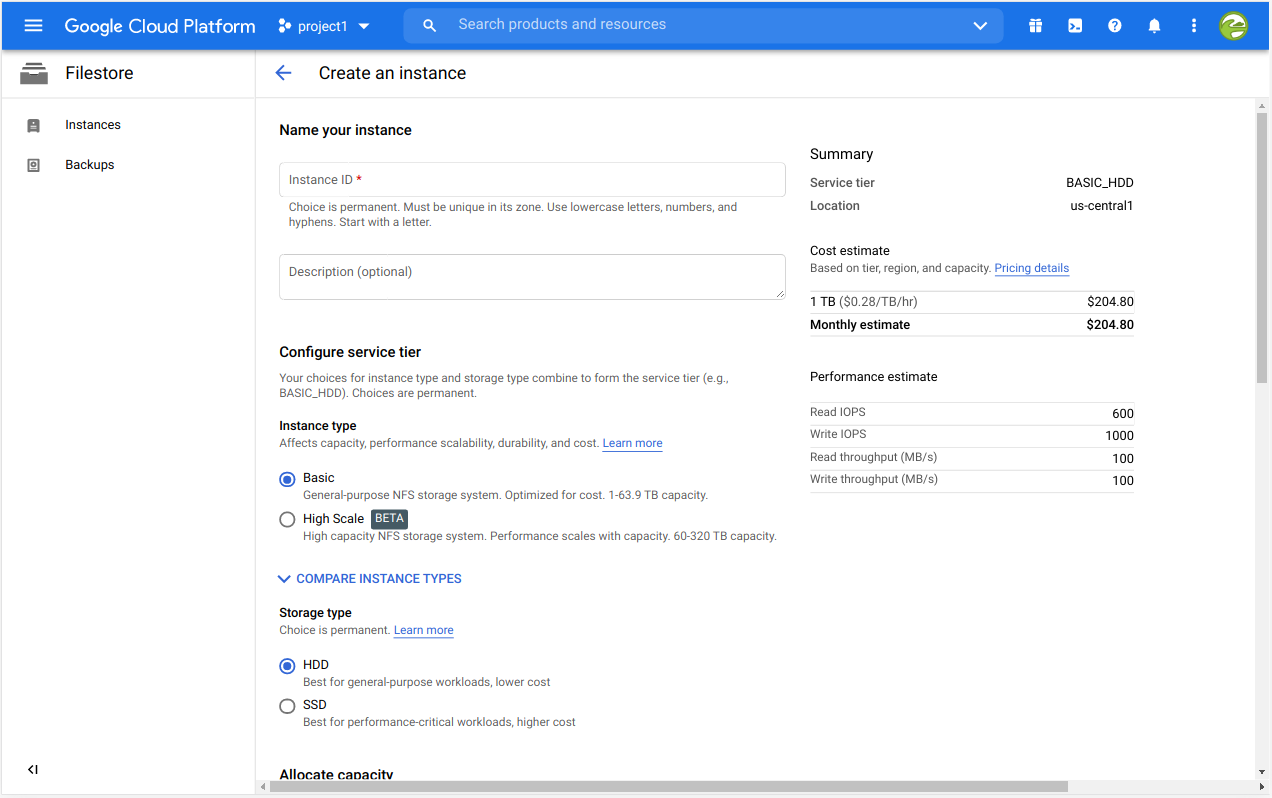Open Instances in the Filestore sidebar
This screenshot has height=798, width=1272.
[x=93, y=125]
